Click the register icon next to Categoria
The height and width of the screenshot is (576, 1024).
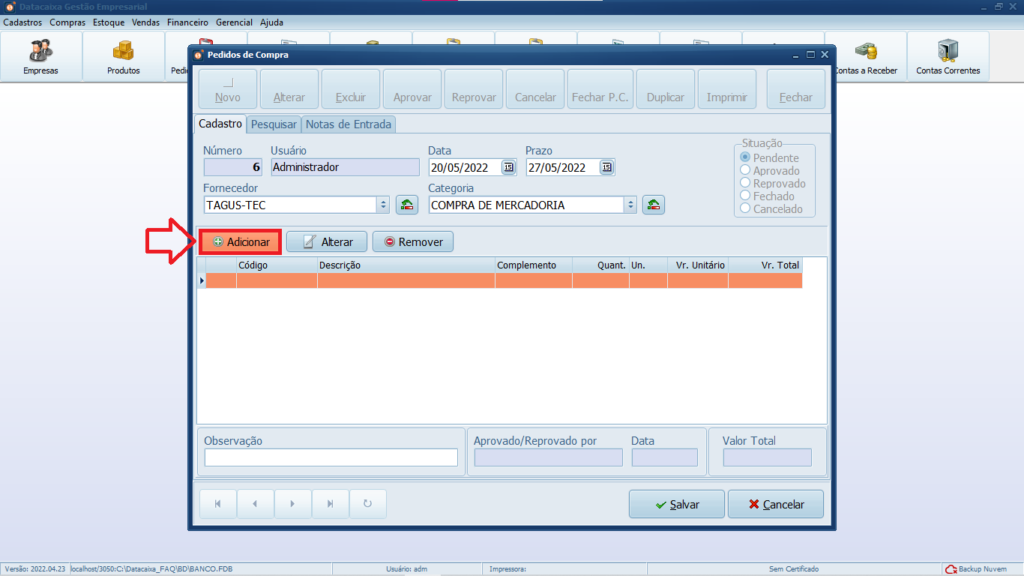coord(653,205)
